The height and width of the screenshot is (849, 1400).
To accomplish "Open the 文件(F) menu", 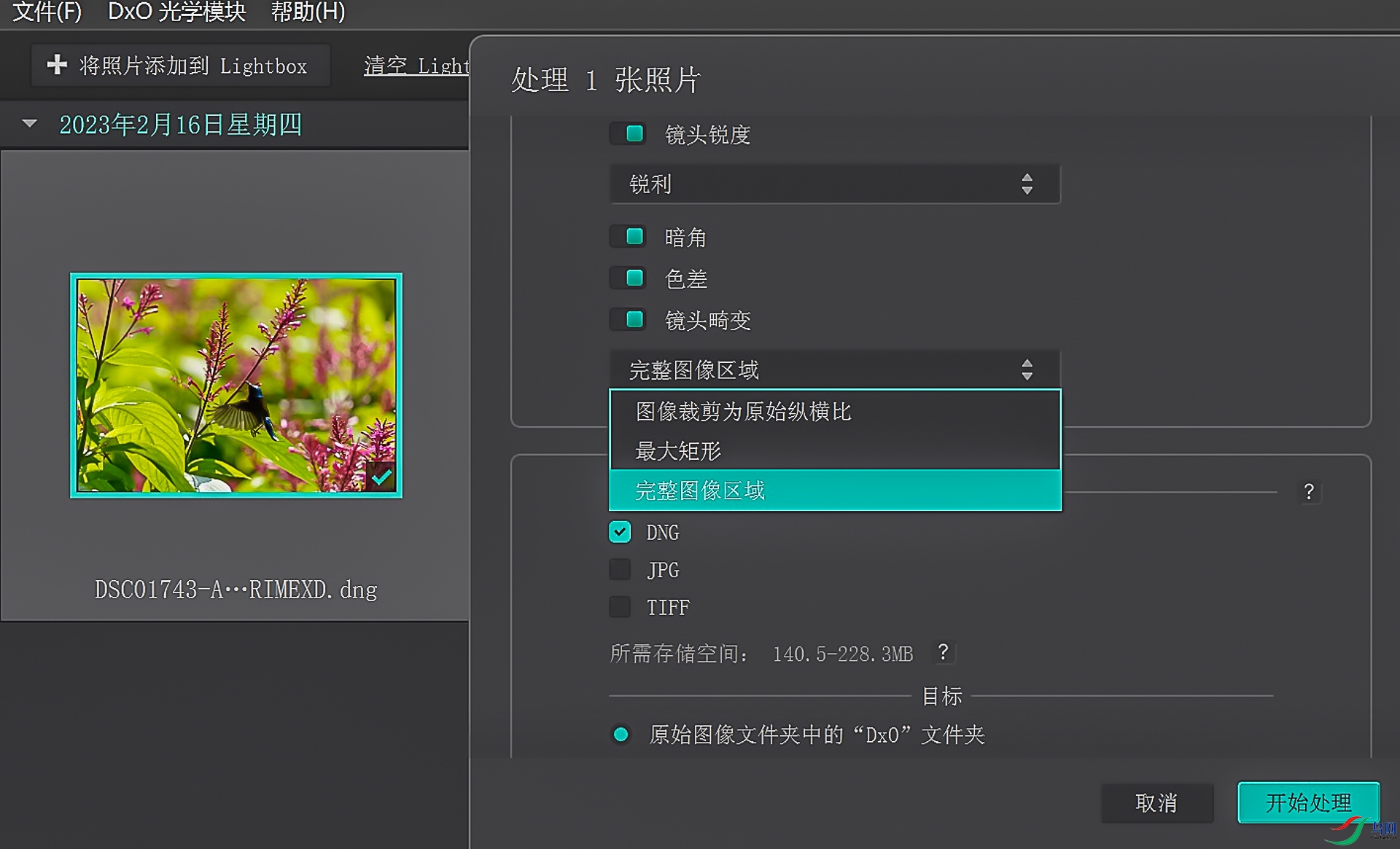I will coord(47,12).
